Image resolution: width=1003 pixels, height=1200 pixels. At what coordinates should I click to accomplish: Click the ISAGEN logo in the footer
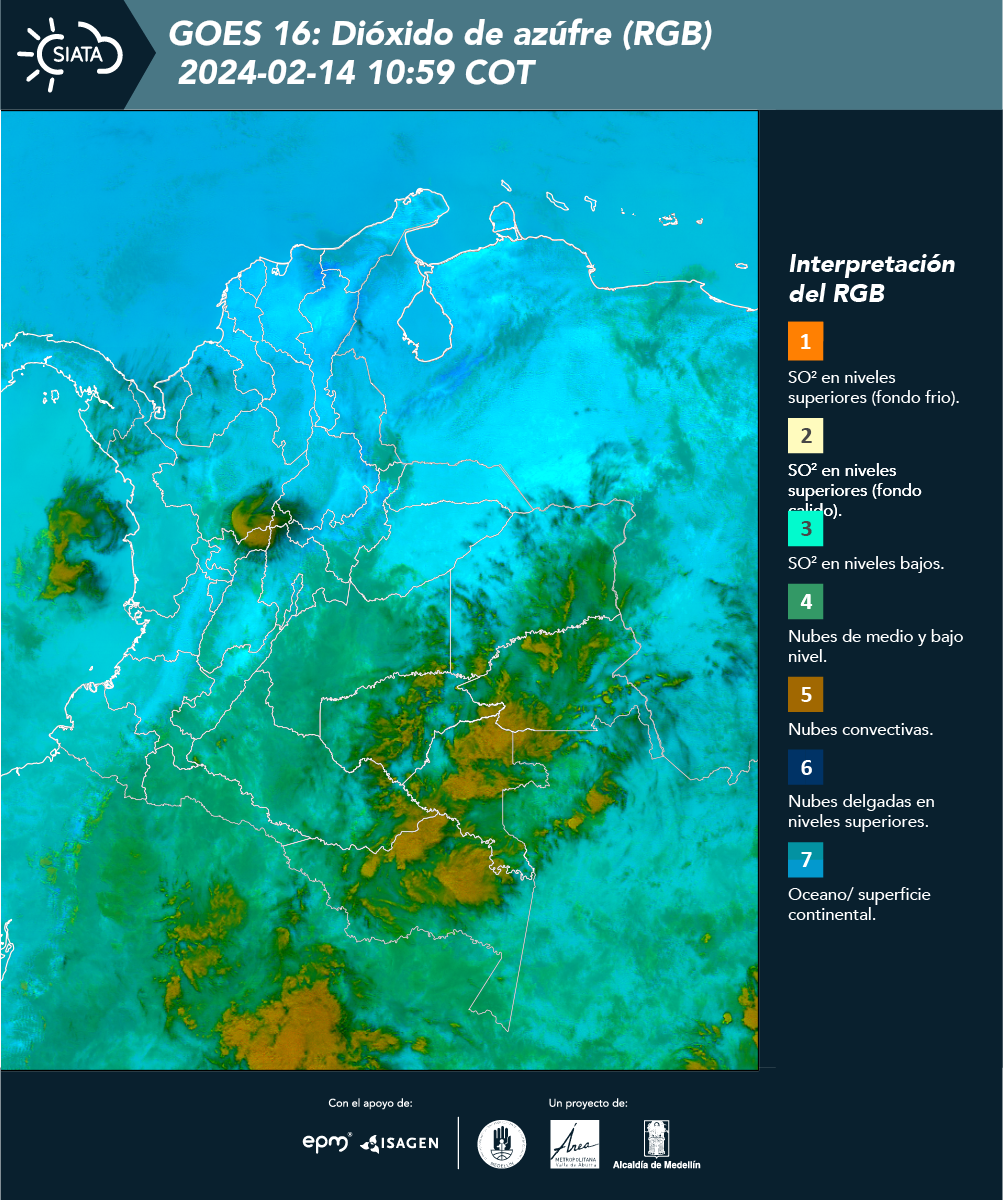[399, 1143]
